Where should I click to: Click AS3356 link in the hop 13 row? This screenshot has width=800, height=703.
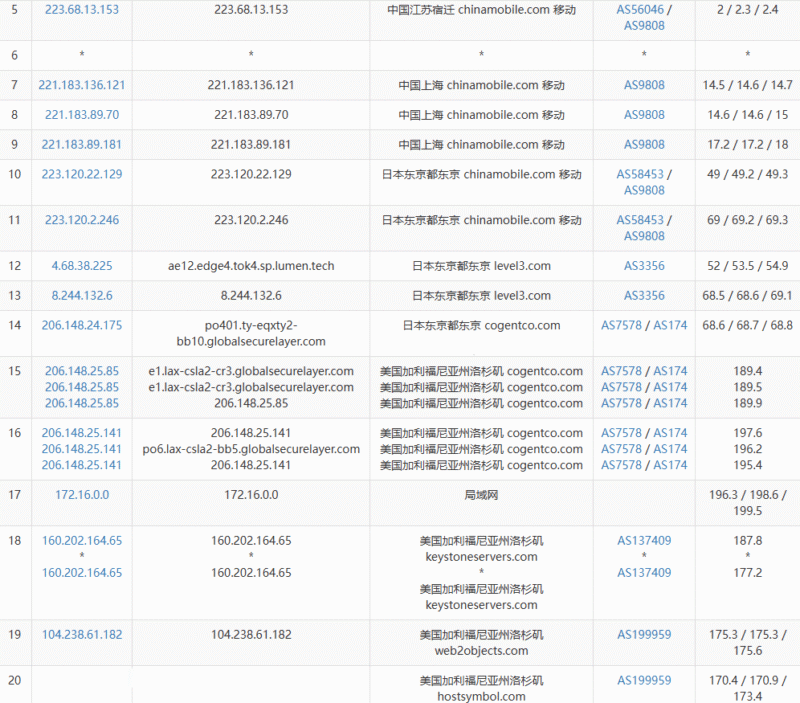point(644,295)
